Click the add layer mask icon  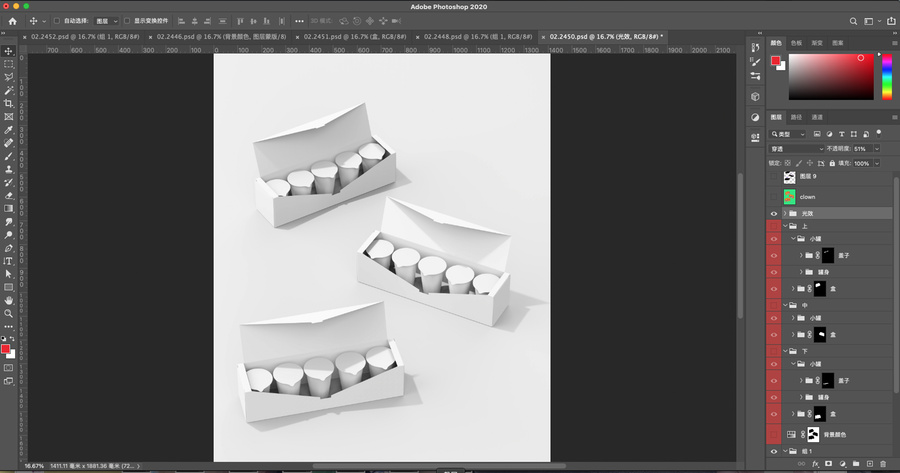[828, 464]
